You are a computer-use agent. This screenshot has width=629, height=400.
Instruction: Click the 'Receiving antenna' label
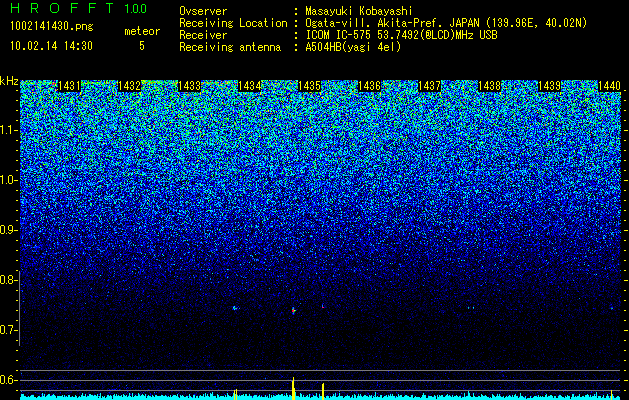coord(230,47)
